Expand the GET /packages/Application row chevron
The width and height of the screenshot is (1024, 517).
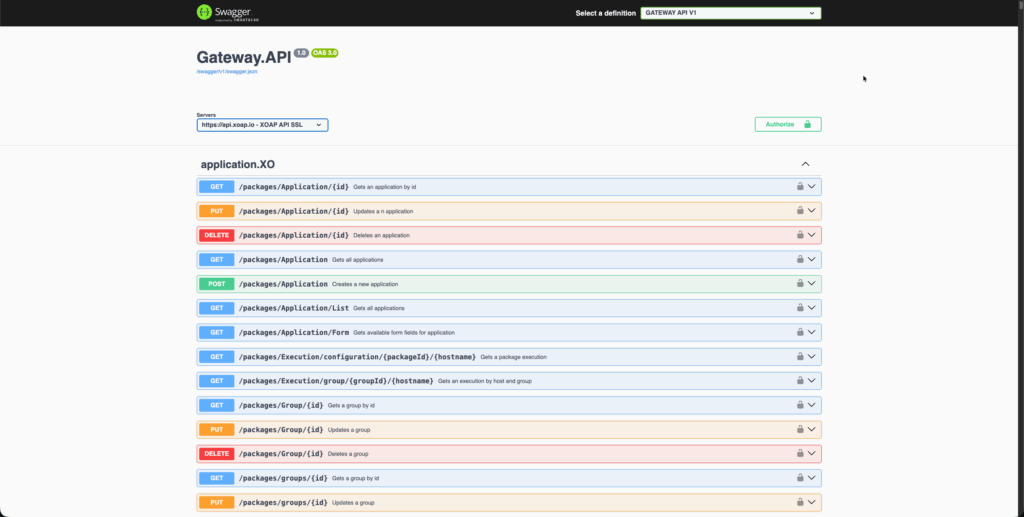pos(812,259)
